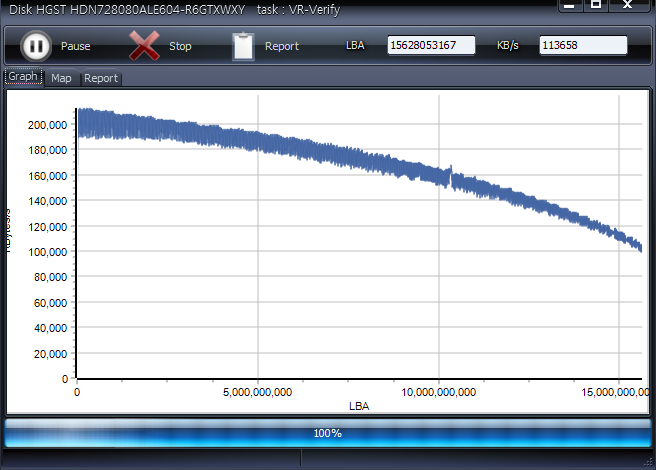Click the blue speed curve in graph

pos(300,150)
